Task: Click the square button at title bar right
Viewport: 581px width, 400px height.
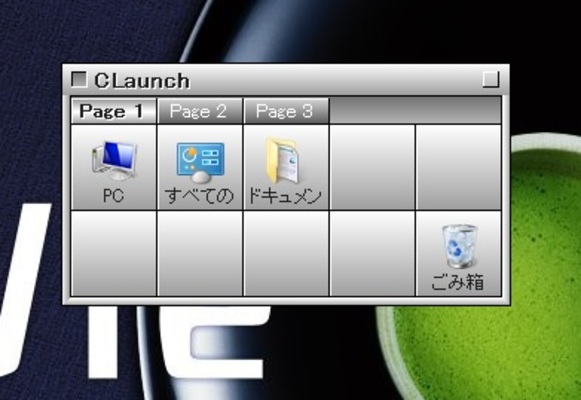Action: click(491, 80)
